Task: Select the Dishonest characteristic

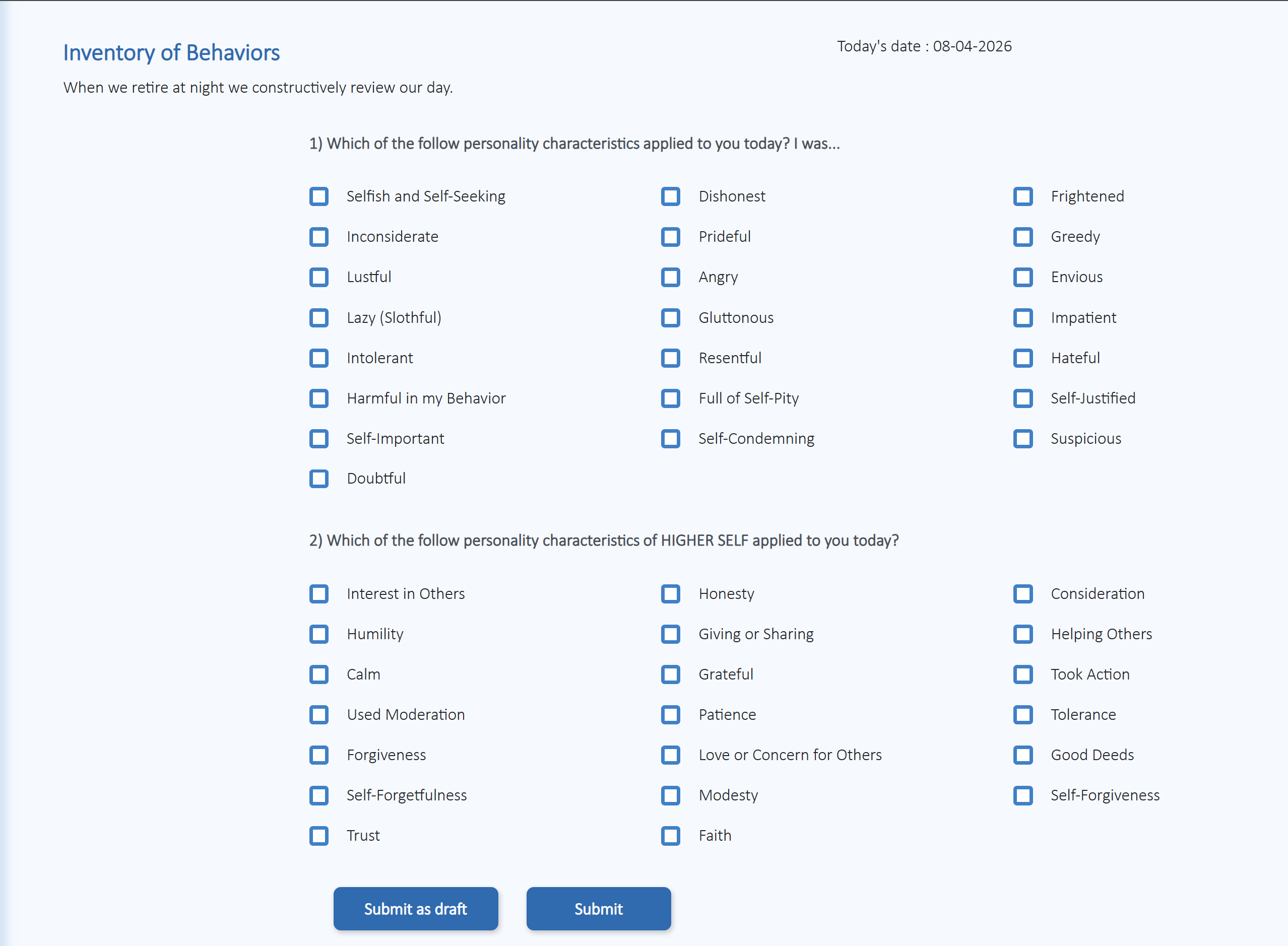Action: point(671,196)
